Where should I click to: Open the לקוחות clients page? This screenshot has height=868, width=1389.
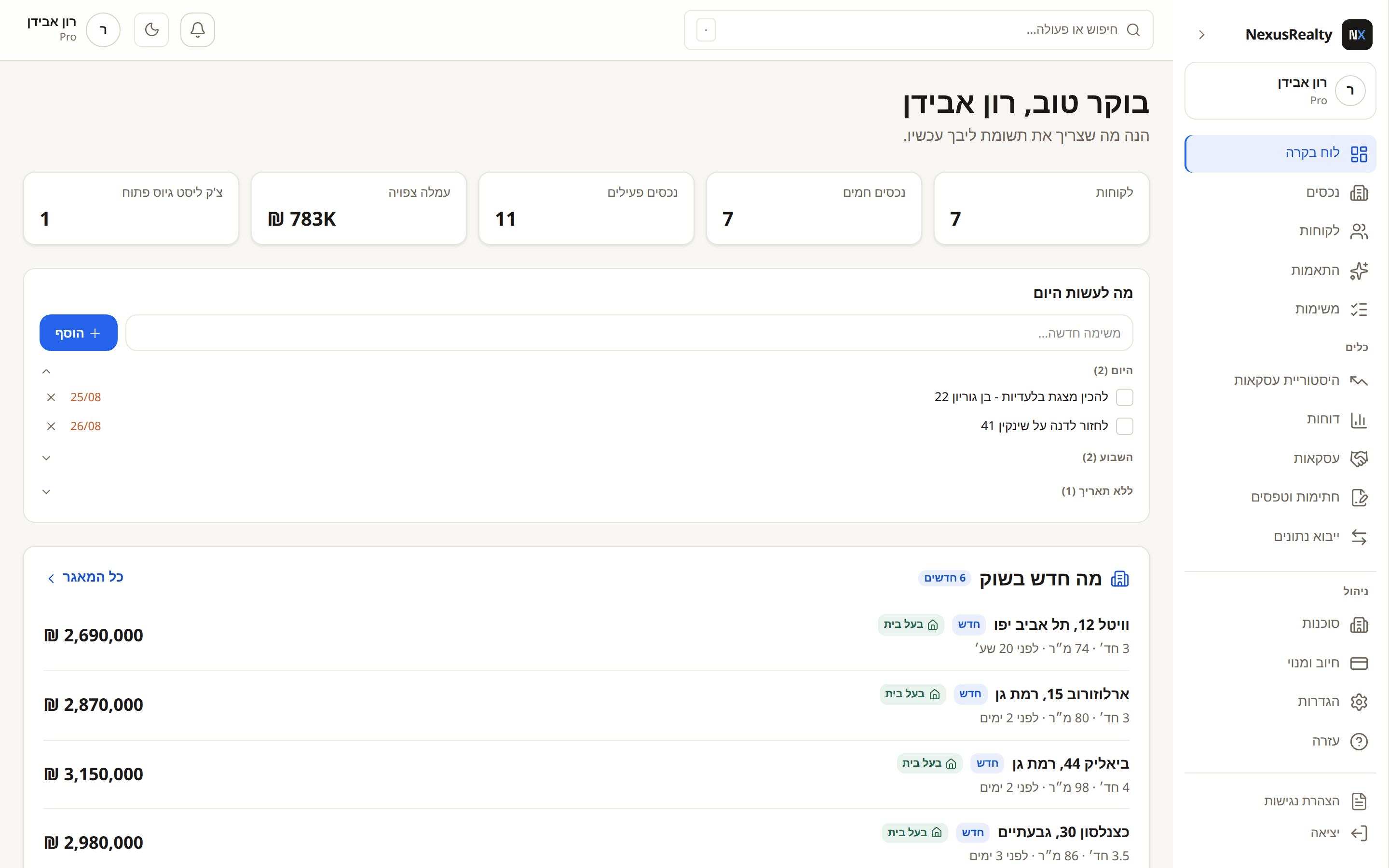click(1280, 231)
